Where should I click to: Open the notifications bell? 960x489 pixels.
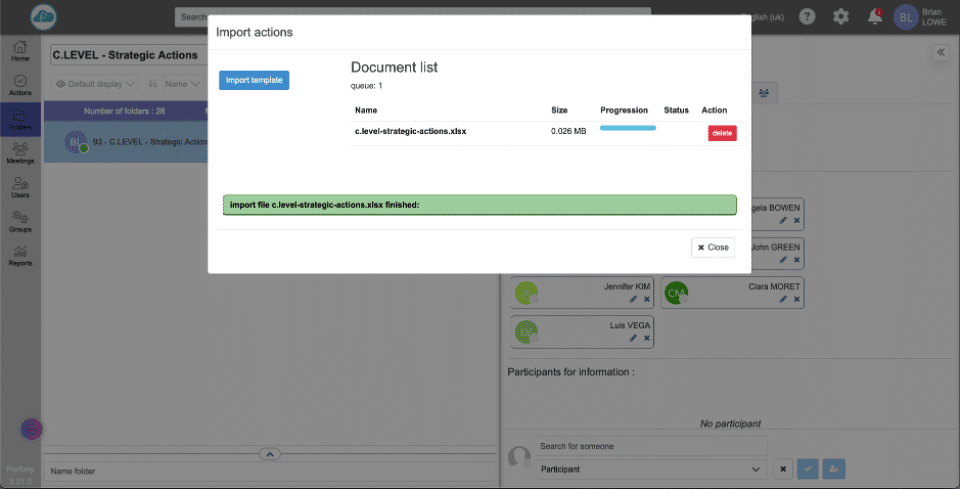tap(875, 17)
